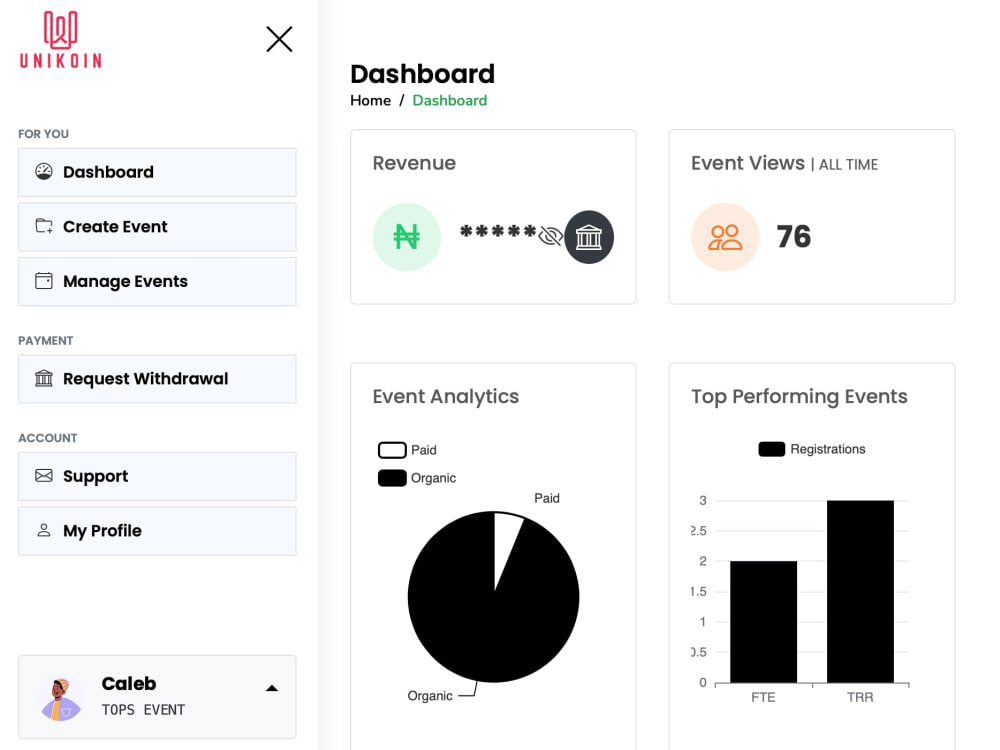The image size is (1000, 750).
Task: Click the hidden revenue asterisks value
Action: coord(498,232)
